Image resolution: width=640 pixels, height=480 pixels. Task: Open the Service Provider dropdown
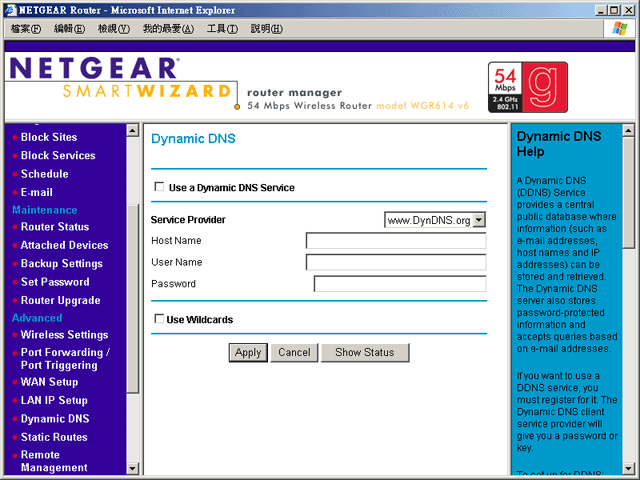tap(435, 220)
